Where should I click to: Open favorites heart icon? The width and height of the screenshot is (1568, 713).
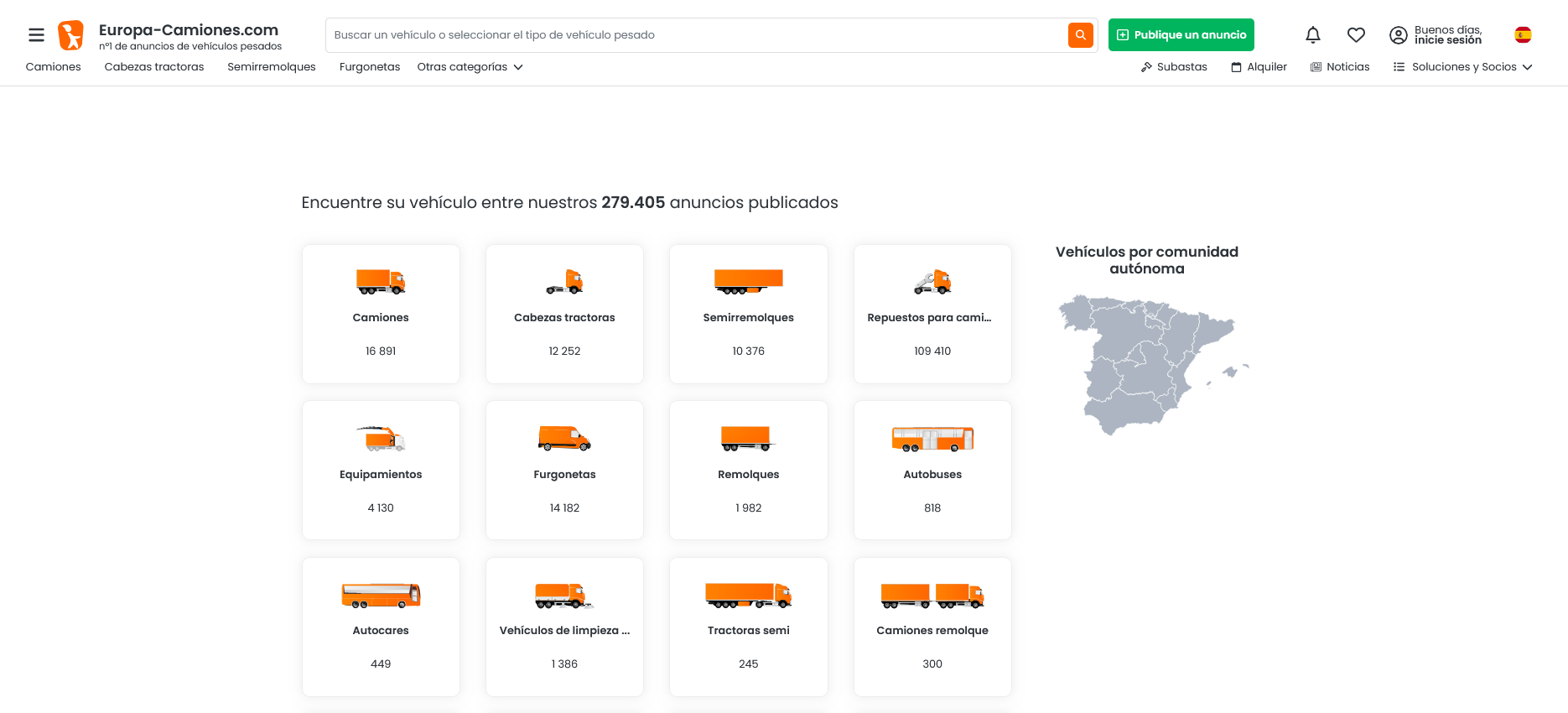(1356, 35)
